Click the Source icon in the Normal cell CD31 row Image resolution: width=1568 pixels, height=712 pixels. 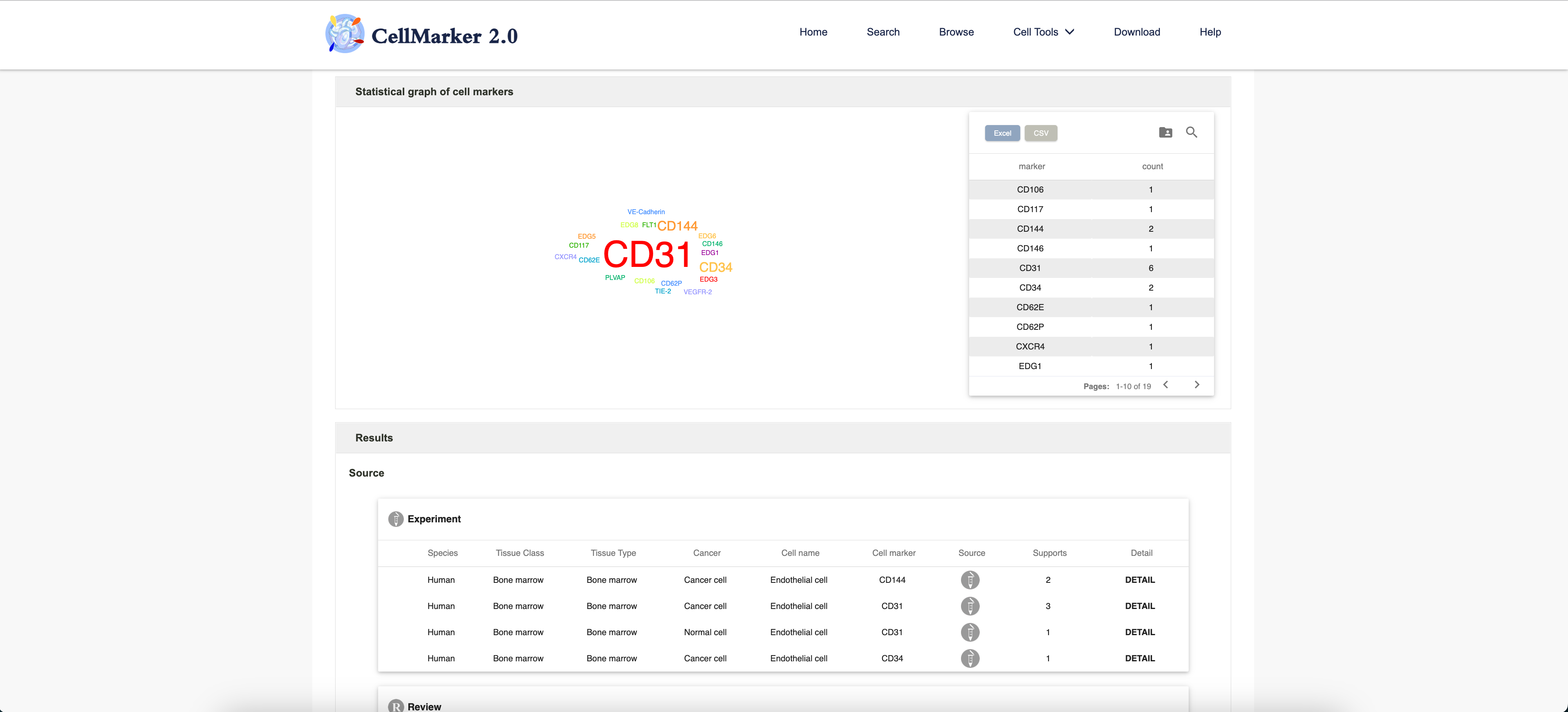pyautogui.click(x=970, y=631)
